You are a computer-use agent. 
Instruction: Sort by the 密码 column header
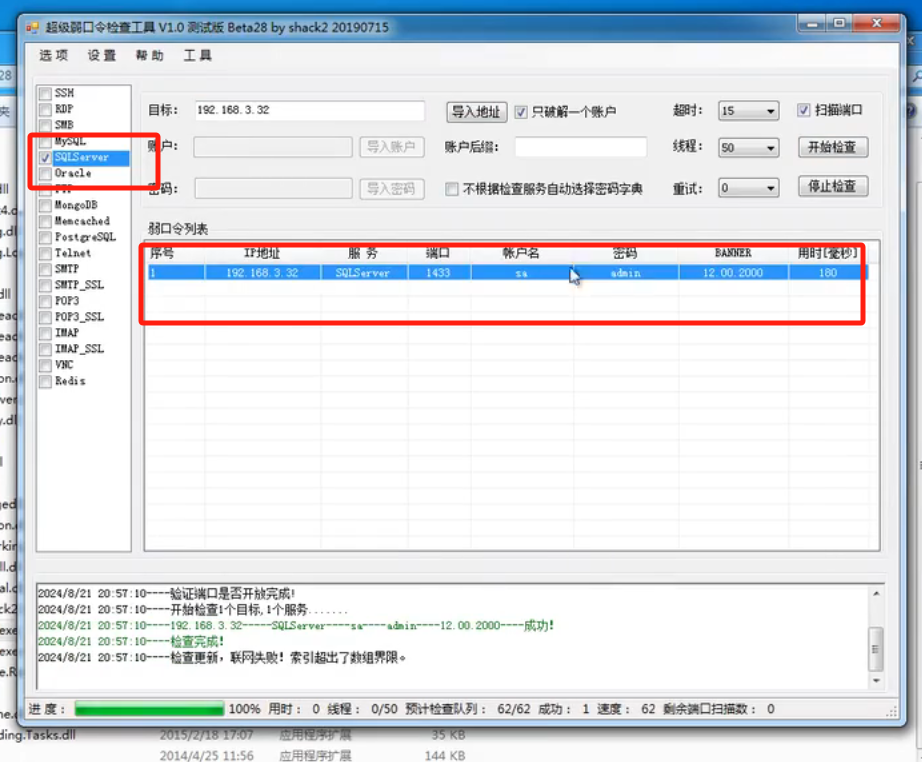tap(626, 253)
